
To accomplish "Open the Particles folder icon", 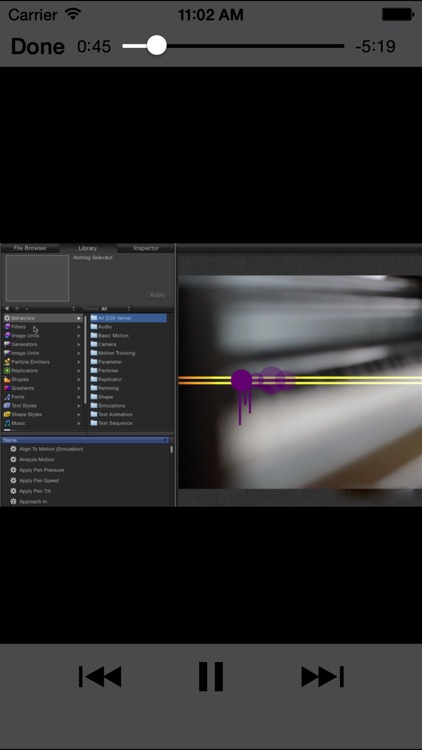I will 94,370.
